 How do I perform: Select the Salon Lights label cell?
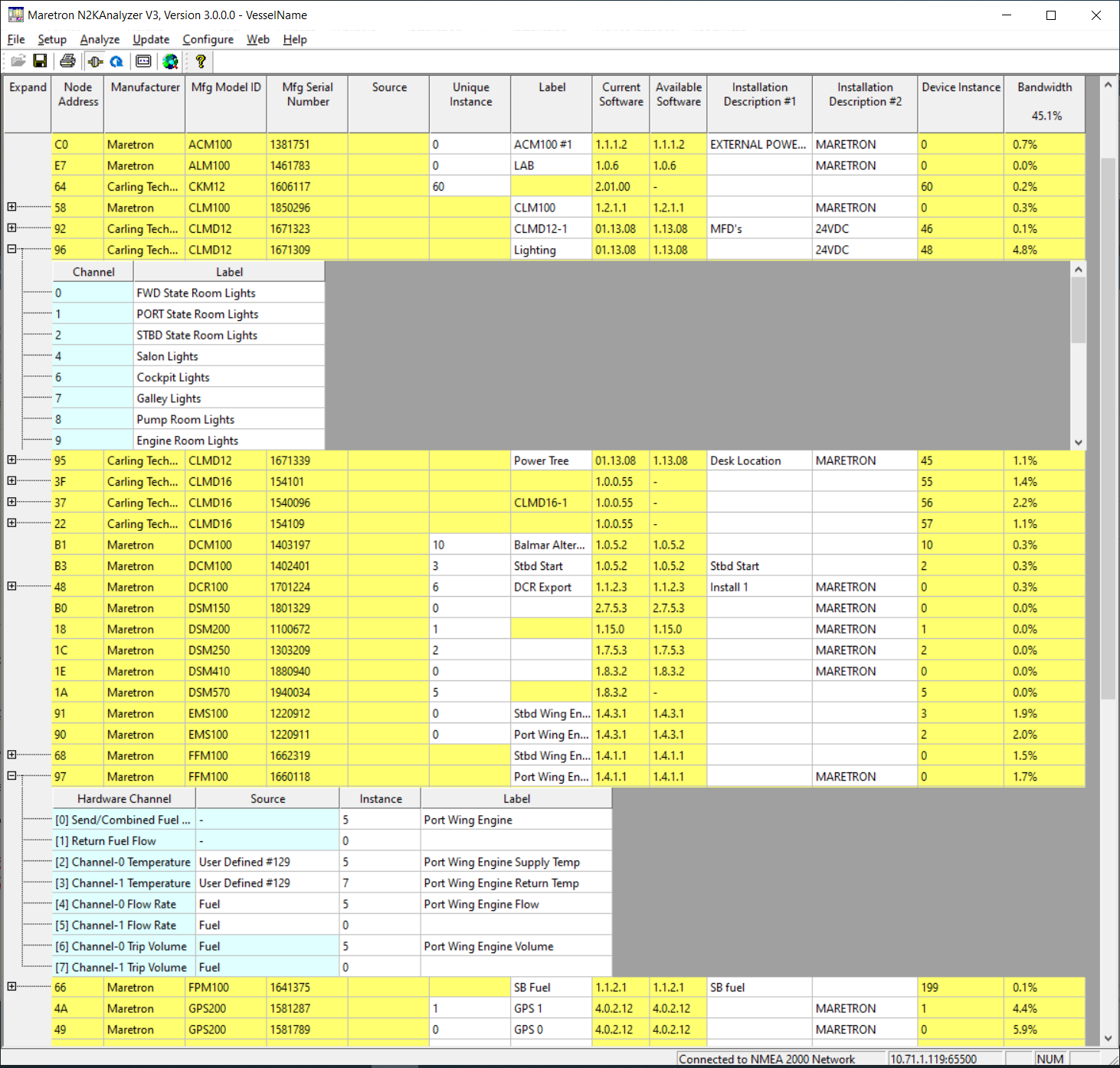coord(229,356)
